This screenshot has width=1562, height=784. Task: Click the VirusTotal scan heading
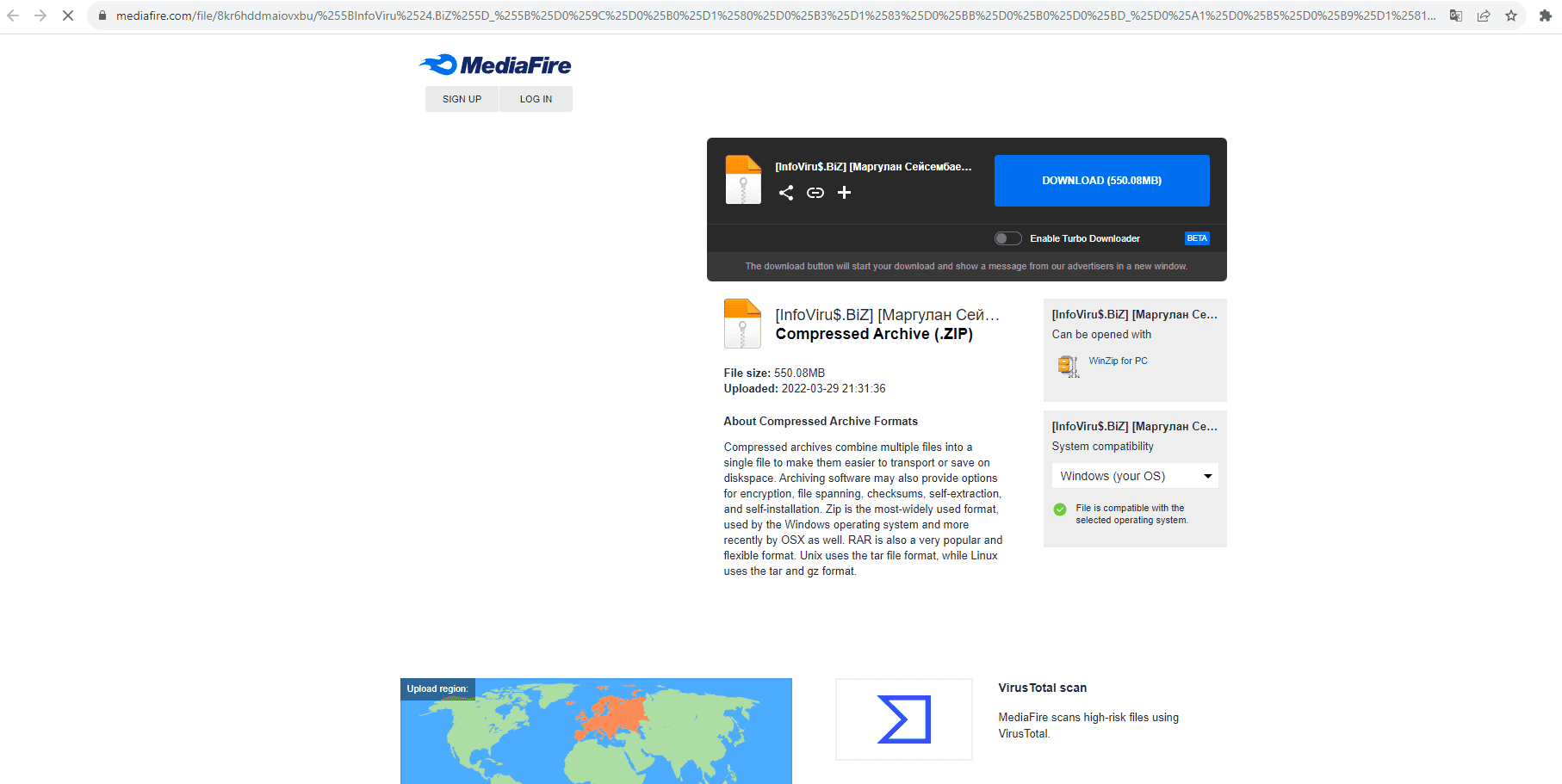click(x=1043, y=688)
